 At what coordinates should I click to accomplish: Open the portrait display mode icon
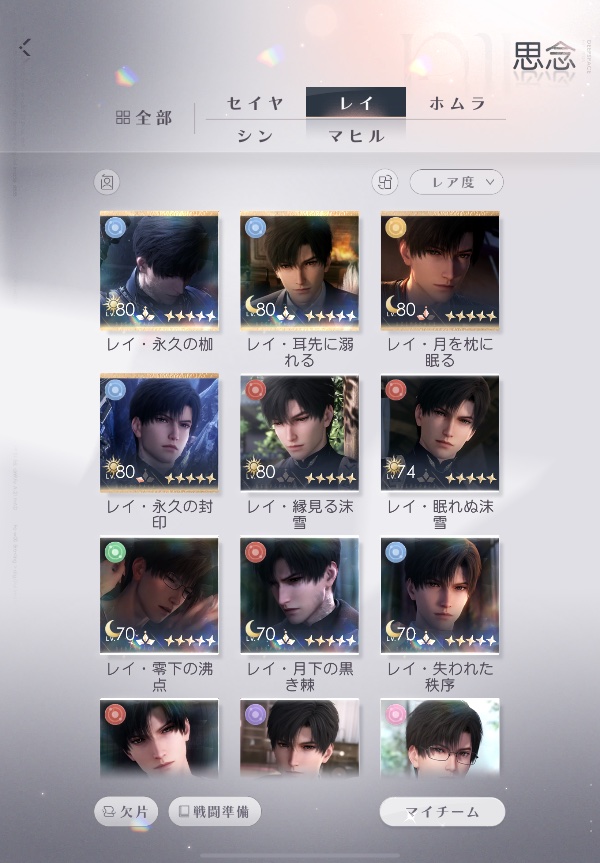tap(107, 182)
